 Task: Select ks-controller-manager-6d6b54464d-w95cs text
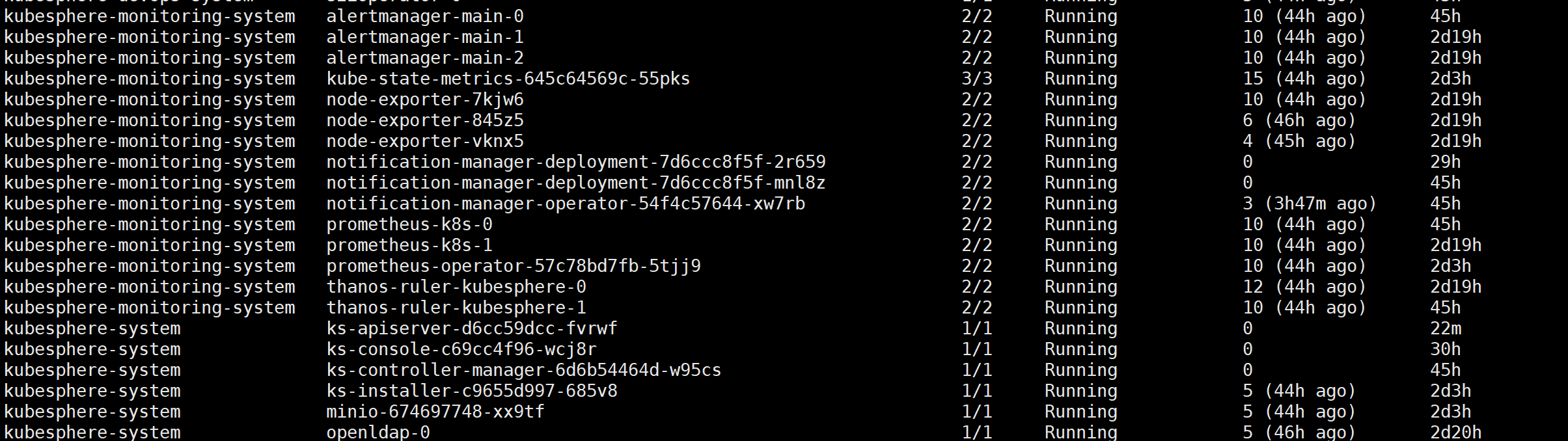(x=524, y=370)
